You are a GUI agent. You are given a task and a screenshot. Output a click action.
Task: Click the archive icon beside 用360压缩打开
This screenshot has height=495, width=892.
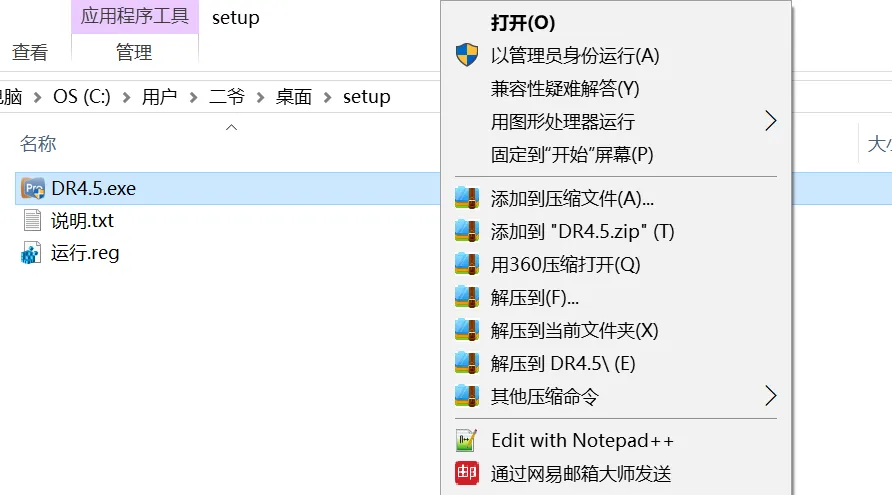(x=466, y=264)
